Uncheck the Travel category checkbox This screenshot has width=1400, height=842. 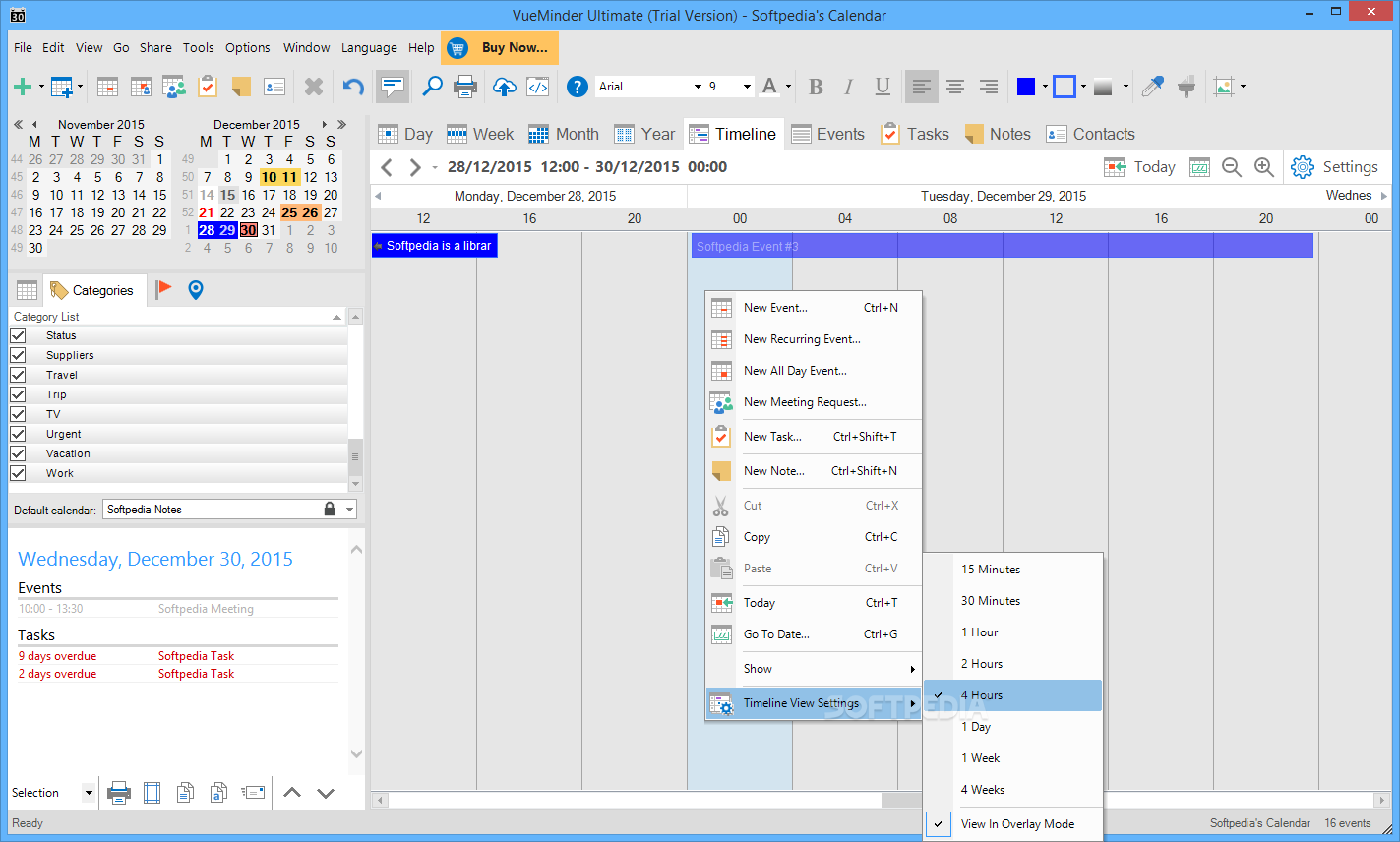point(18,375)
